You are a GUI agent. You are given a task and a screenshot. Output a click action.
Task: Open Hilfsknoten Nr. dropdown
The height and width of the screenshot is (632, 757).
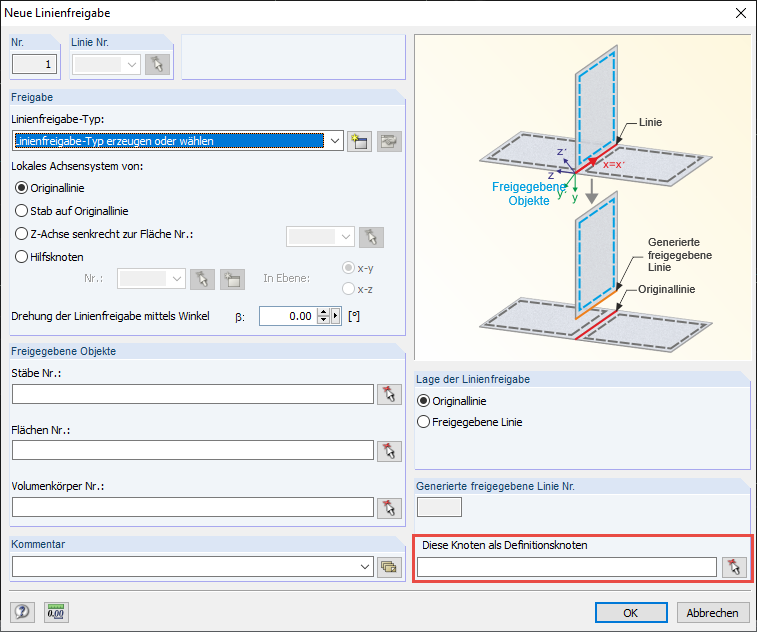pos(177,279)
